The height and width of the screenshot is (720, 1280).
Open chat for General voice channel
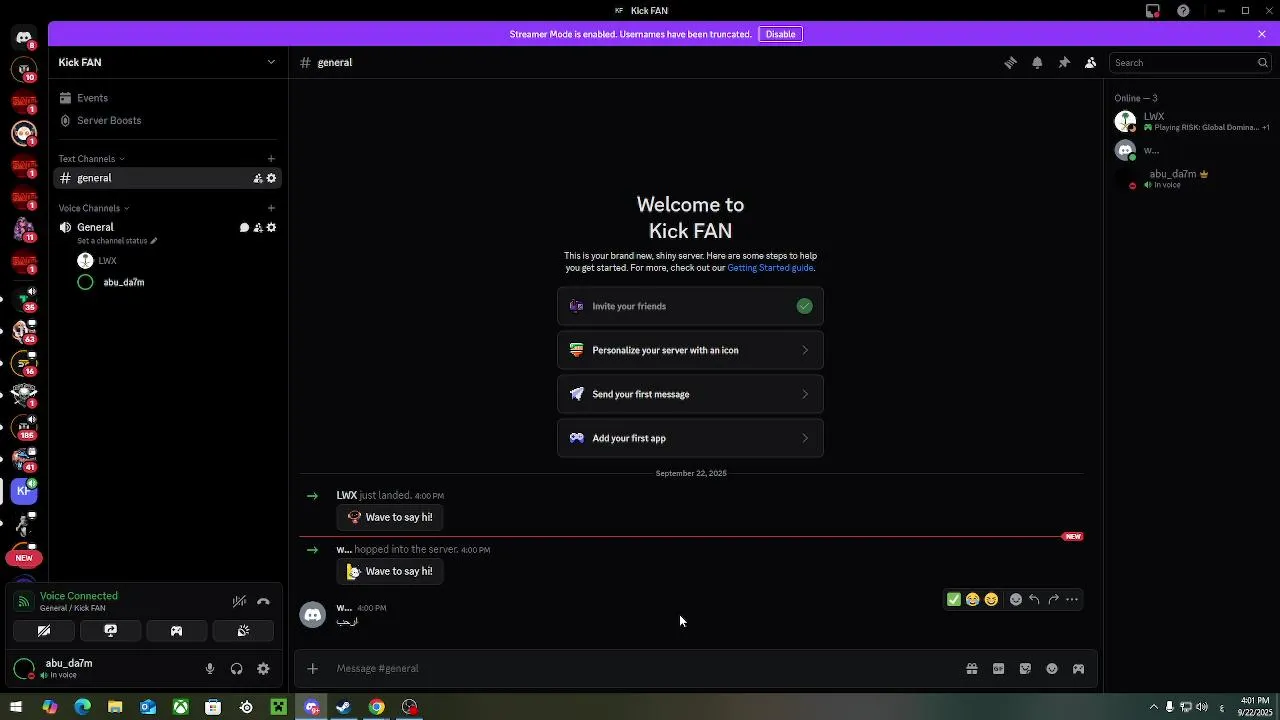click(x=244, y=227)
